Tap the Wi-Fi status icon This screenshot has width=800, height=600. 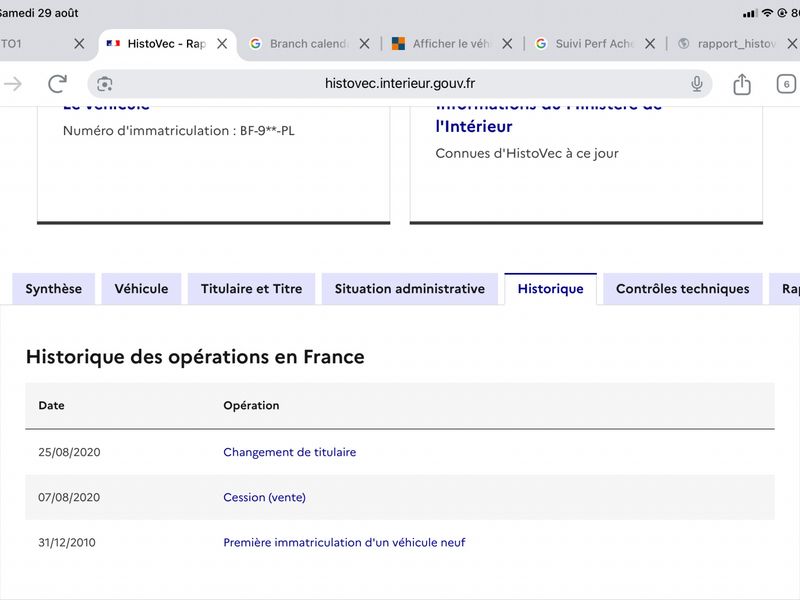tap(767, 13)
